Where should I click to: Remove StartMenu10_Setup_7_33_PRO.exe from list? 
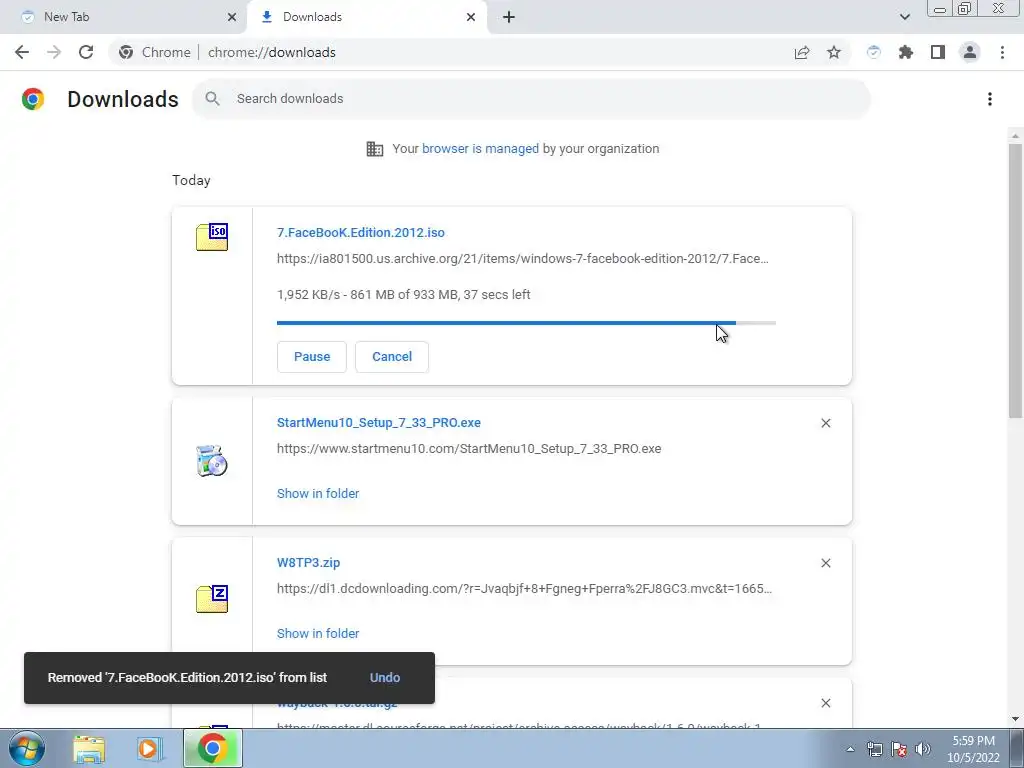(x=825, y=423)
